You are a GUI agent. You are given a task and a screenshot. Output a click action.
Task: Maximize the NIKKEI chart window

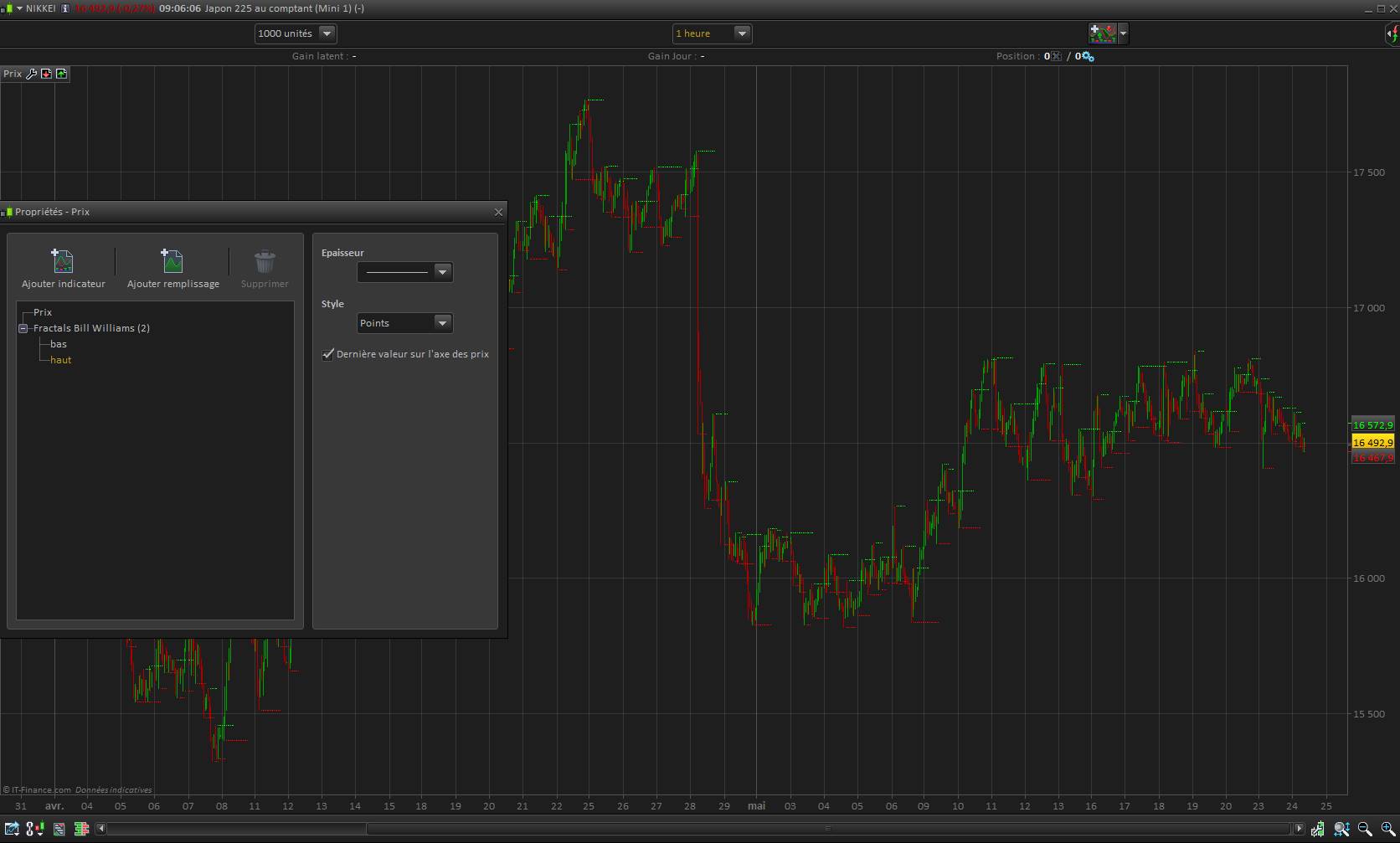coord(1381,8)
